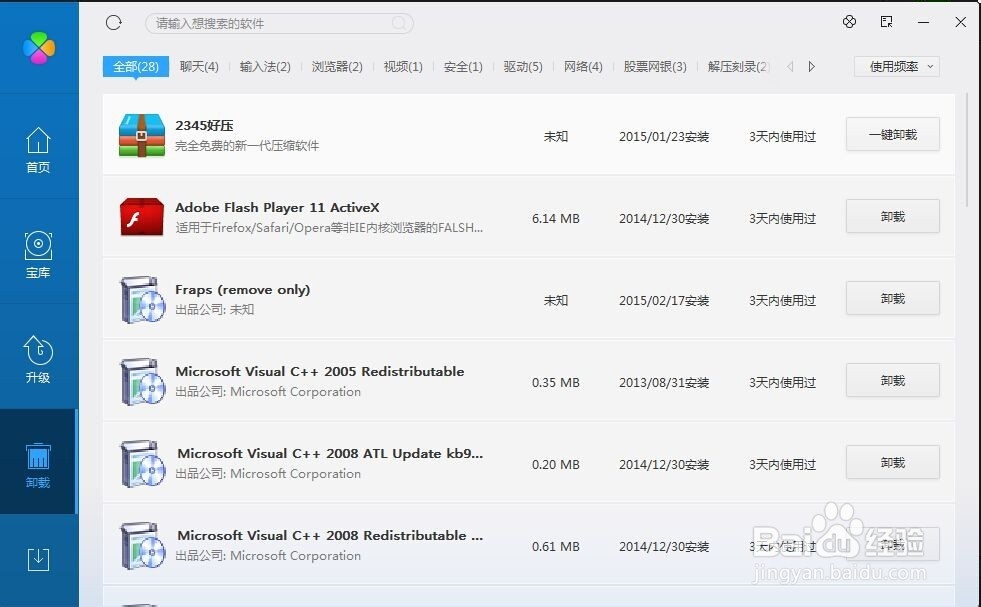Switch to the 输入法(2) category

[x=265, y=66]
